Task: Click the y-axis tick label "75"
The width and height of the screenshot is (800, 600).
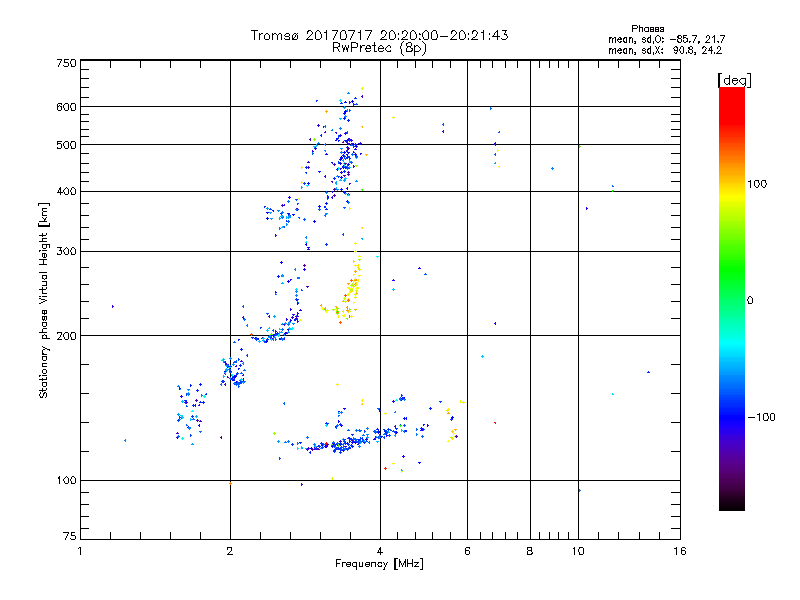Action: [70, 536]
